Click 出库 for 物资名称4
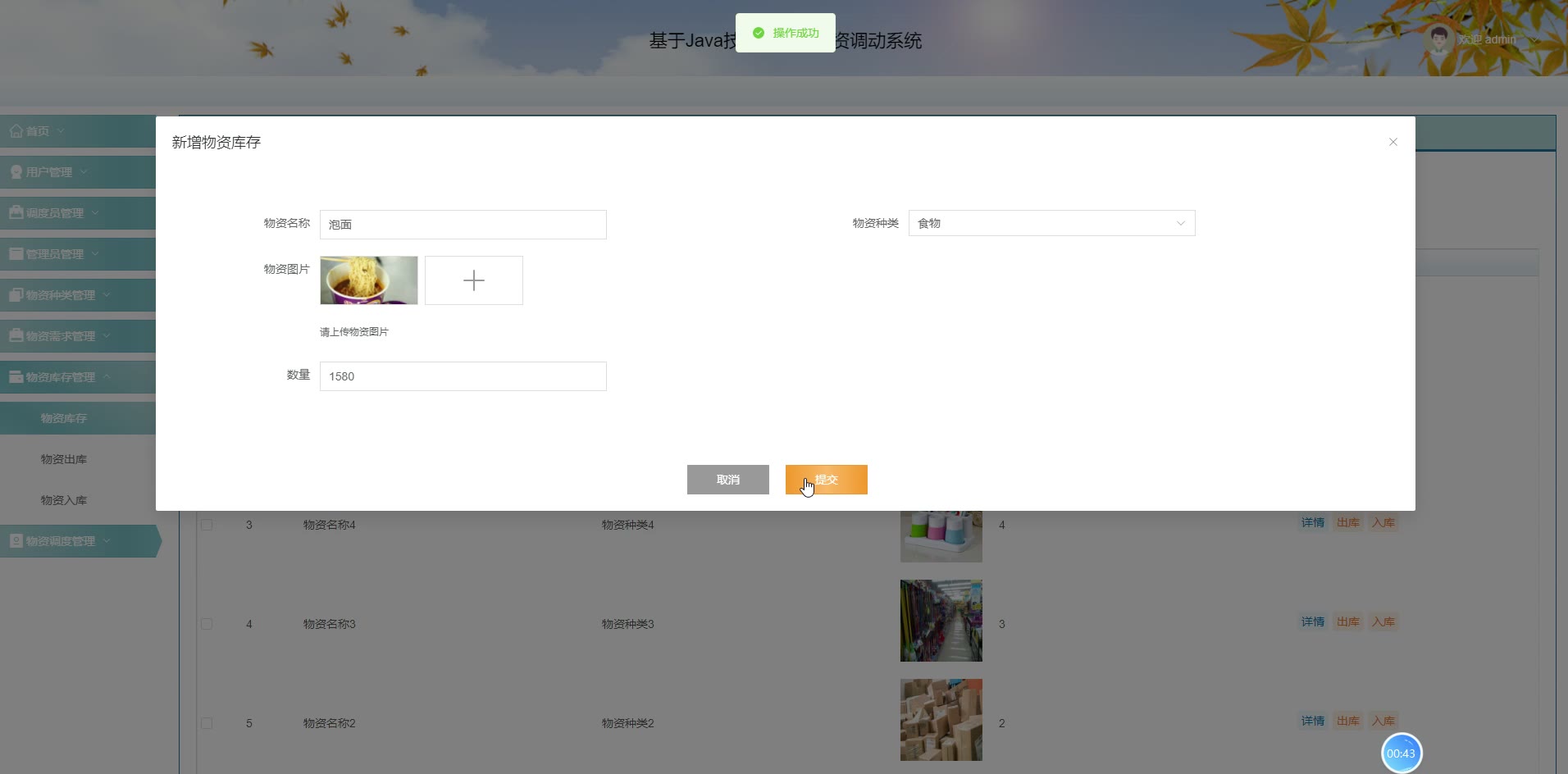Viewport: 1568px width, 774px height. point(1348,522)
